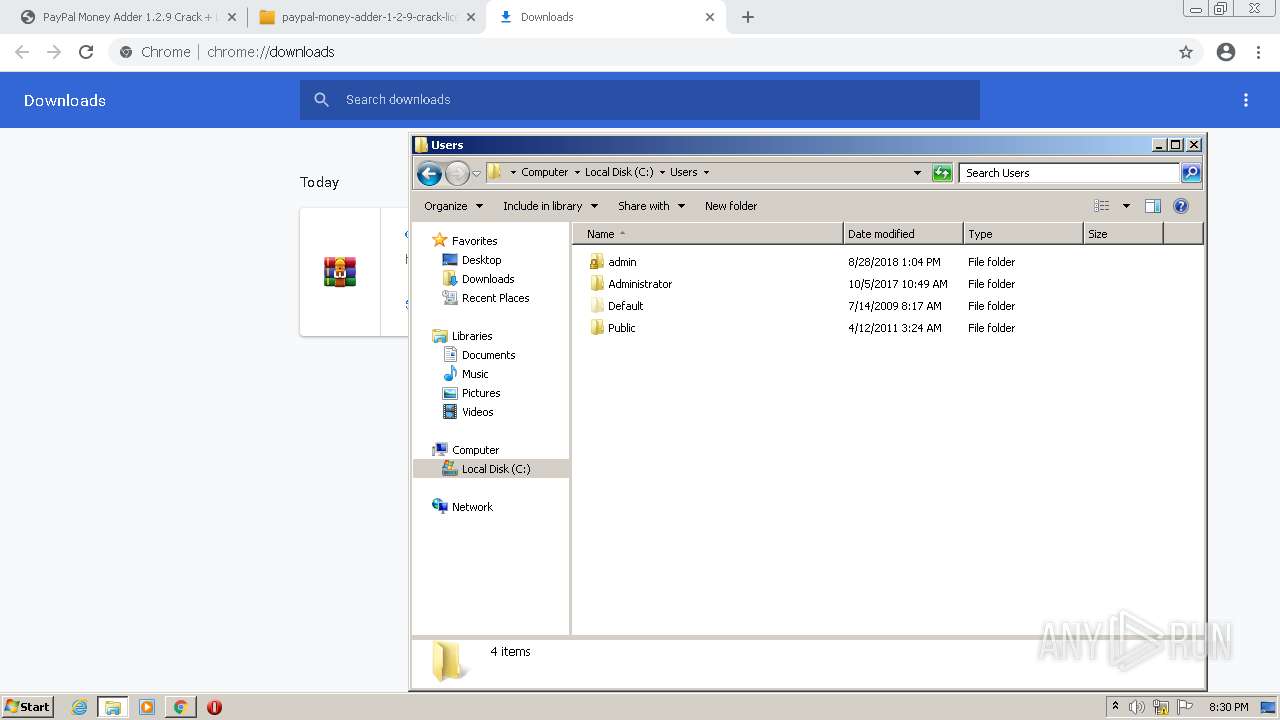
Task: Toggle the preview pane icon
Action: (1153, 206)
